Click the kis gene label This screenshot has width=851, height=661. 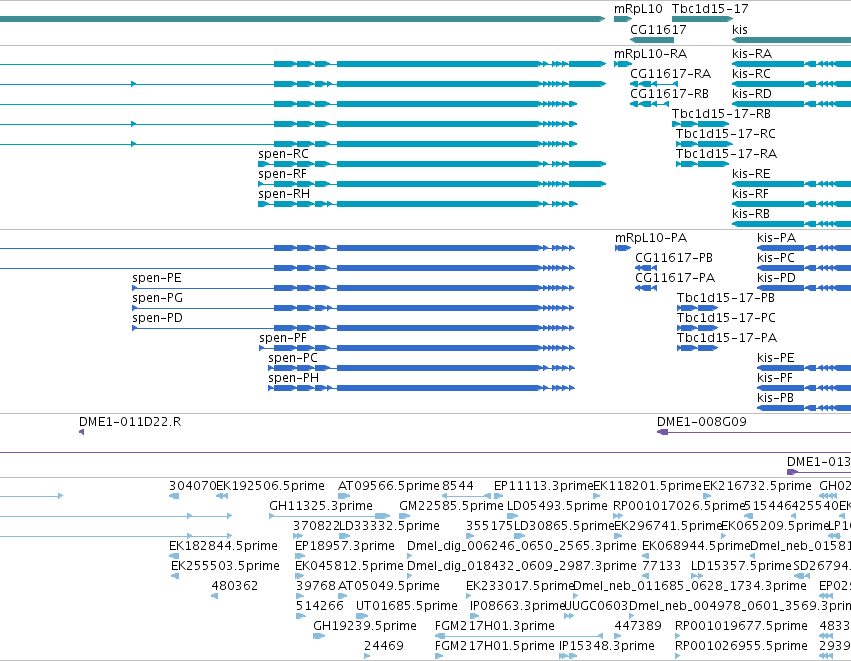[740, 29]
